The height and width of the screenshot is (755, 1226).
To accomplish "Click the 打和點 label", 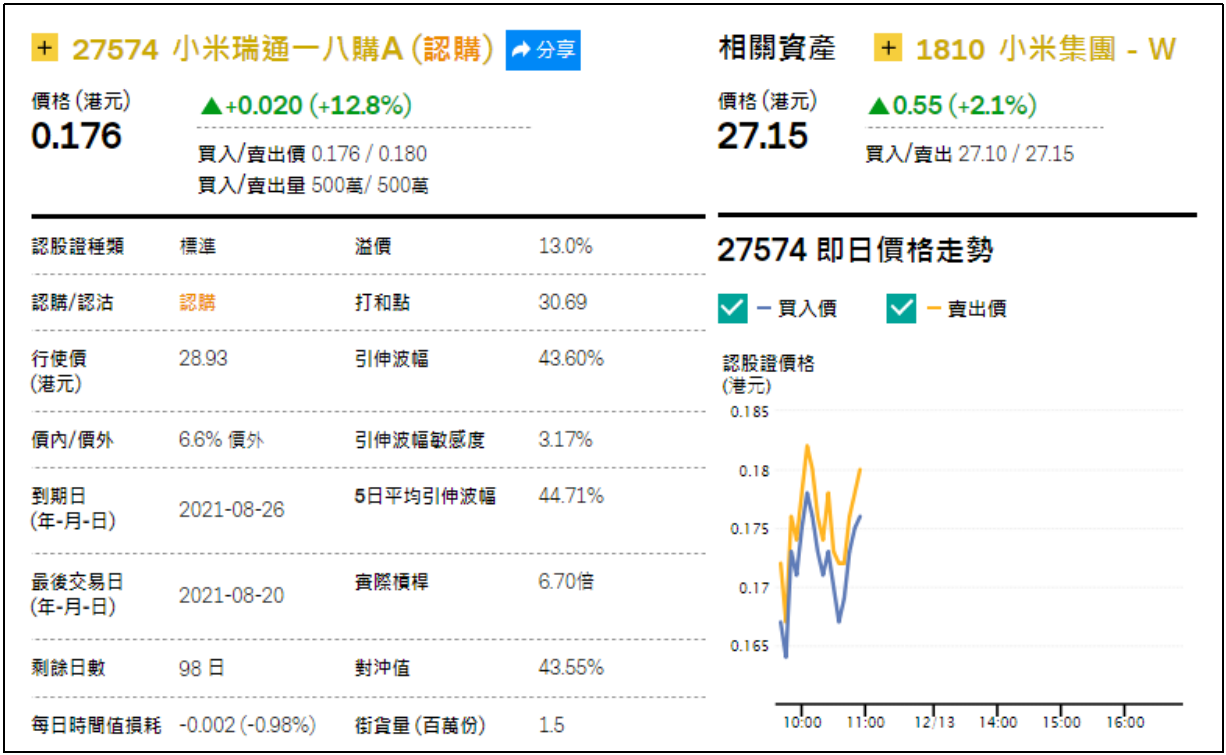I will [382, 302].
